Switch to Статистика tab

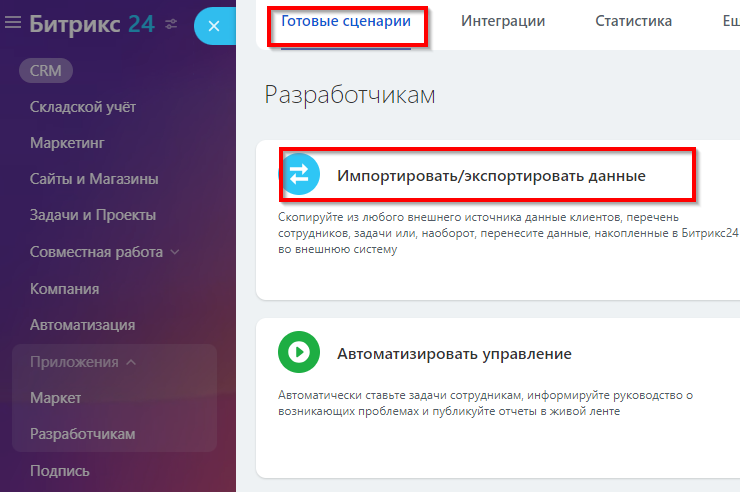(633, 21)
